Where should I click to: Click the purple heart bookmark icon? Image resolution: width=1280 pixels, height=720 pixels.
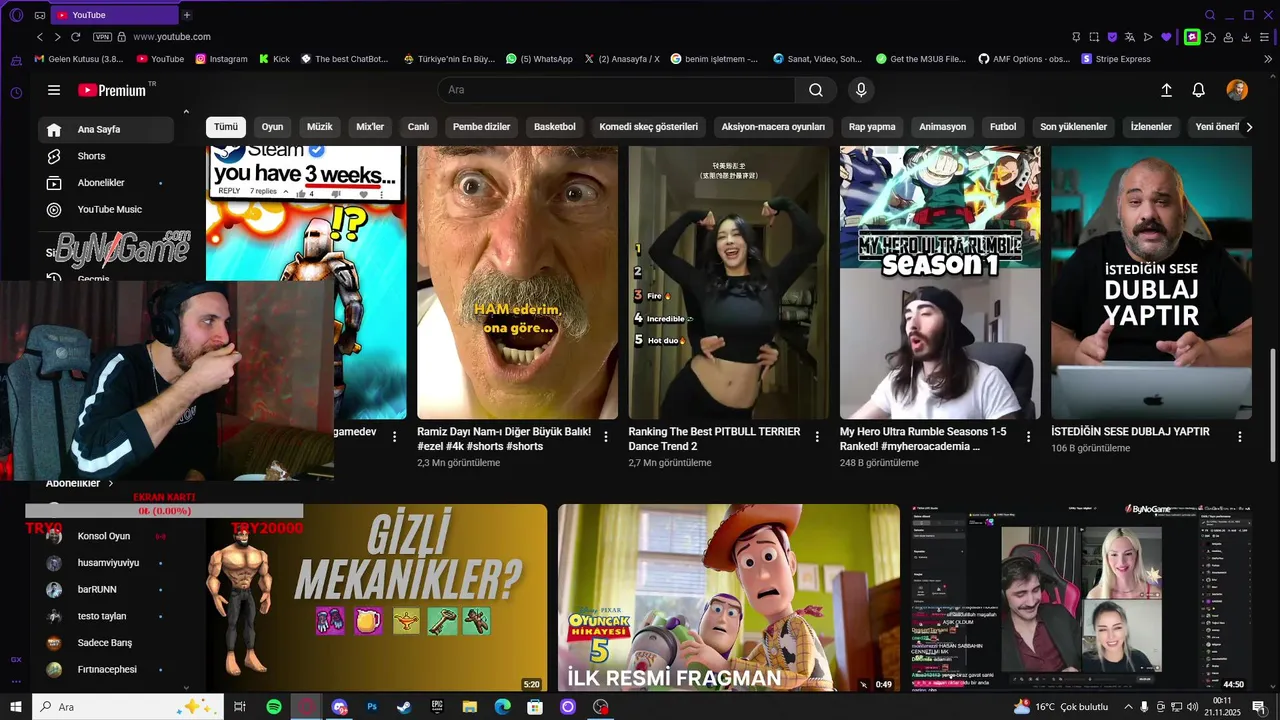[1166, 37]
